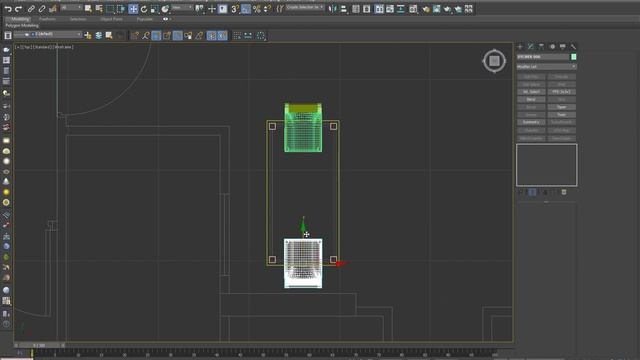640x360 pixels.
Task: Click the Rectangular Selection Region icon
Action: click(110, 9)
